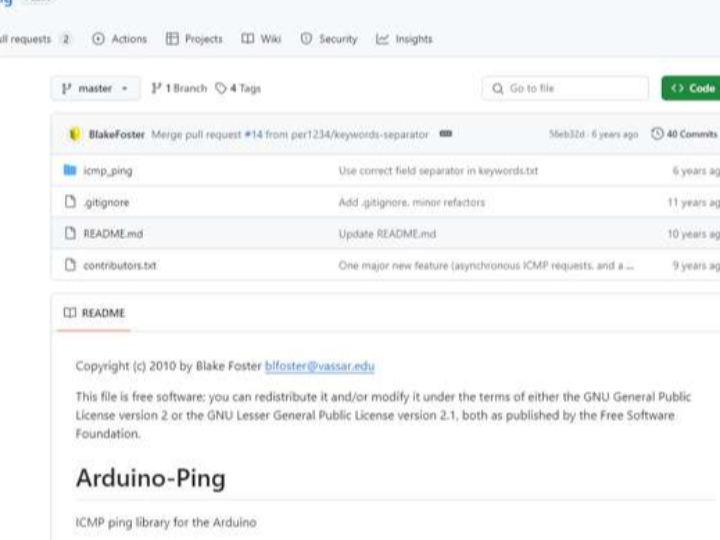View the Insights tab

click(404, 39)
